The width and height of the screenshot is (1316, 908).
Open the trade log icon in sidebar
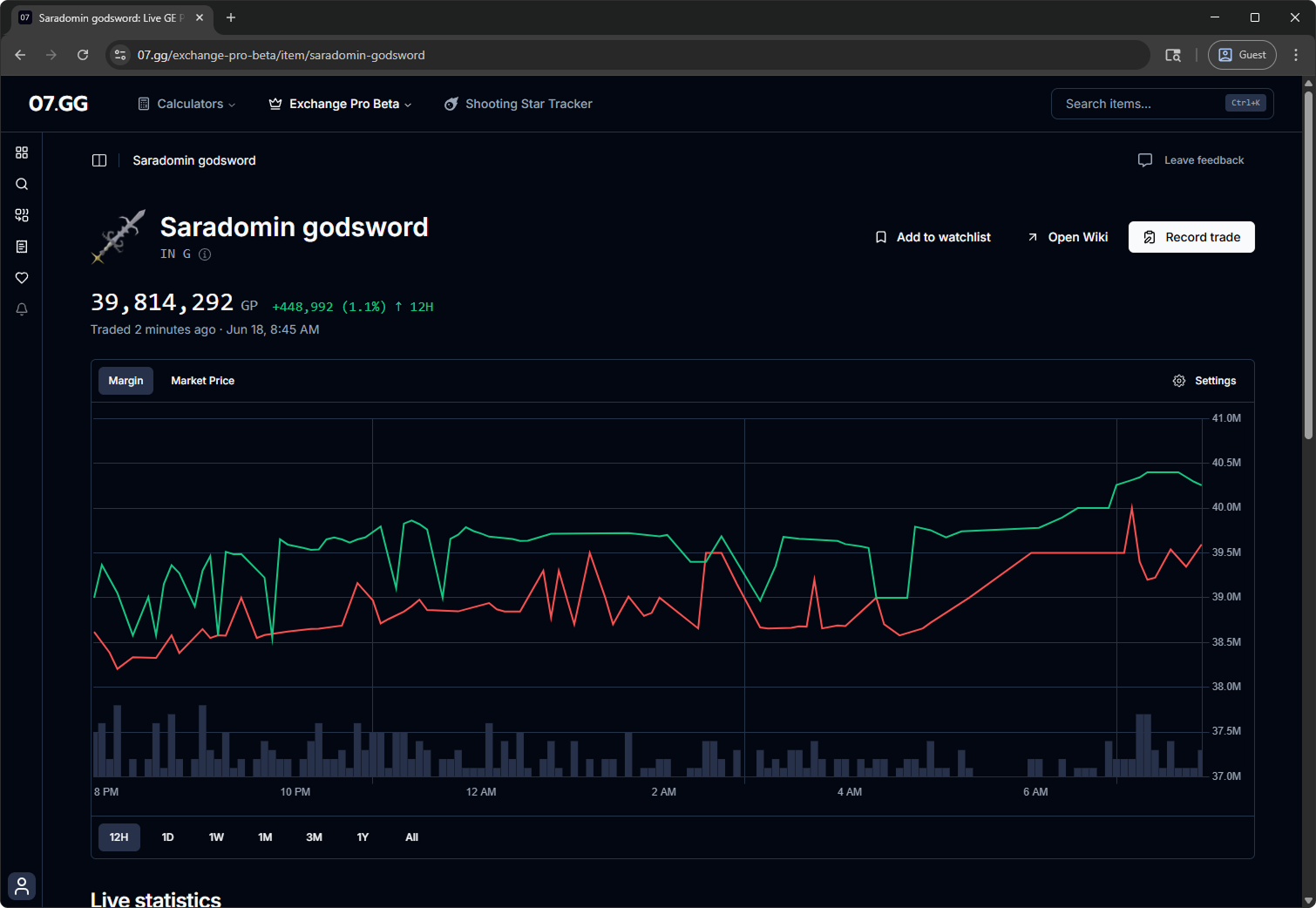click(21, 247)
